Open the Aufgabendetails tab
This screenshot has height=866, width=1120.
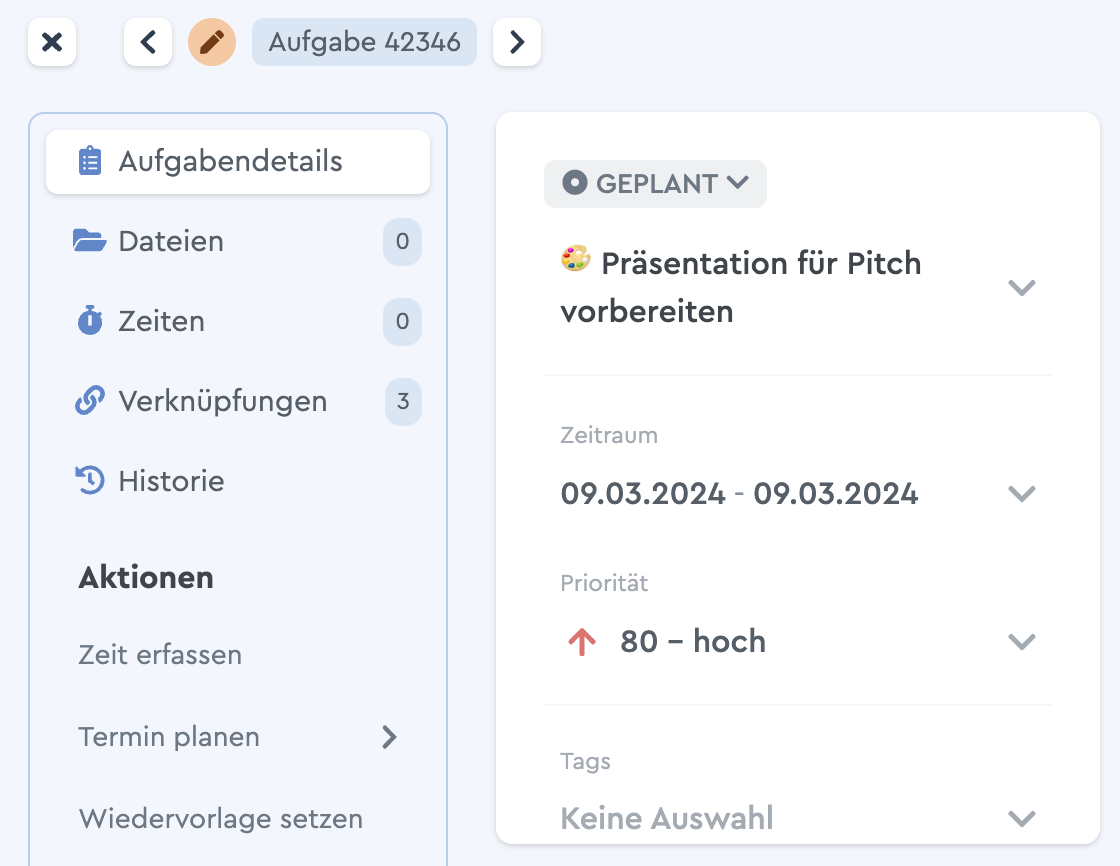[238, 161]
